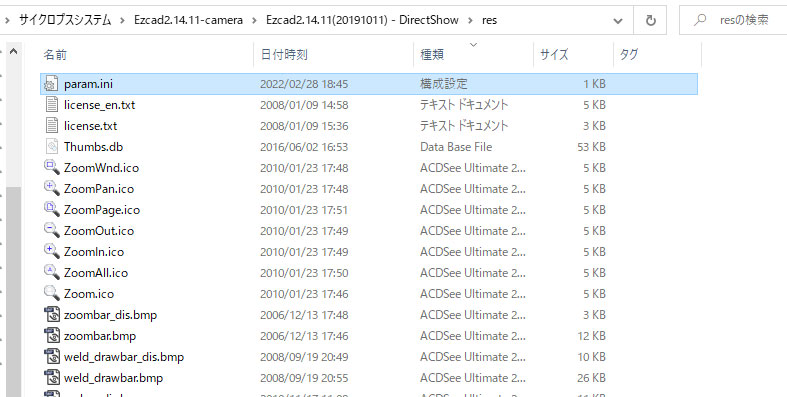Click the ZoomPage.ico magnifier icon
This screenshot has width=787, height=397.
(52, 210)
